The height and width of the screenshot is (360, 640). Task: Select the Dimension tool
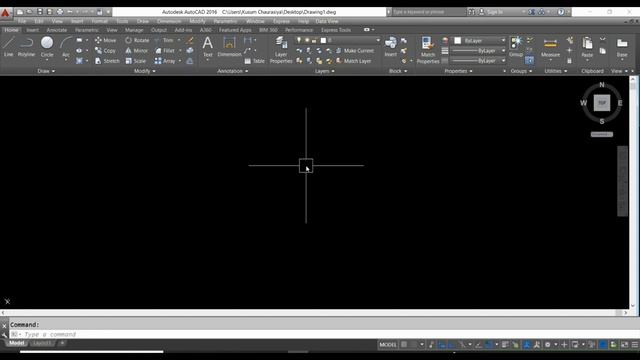[x=229, y=46]
